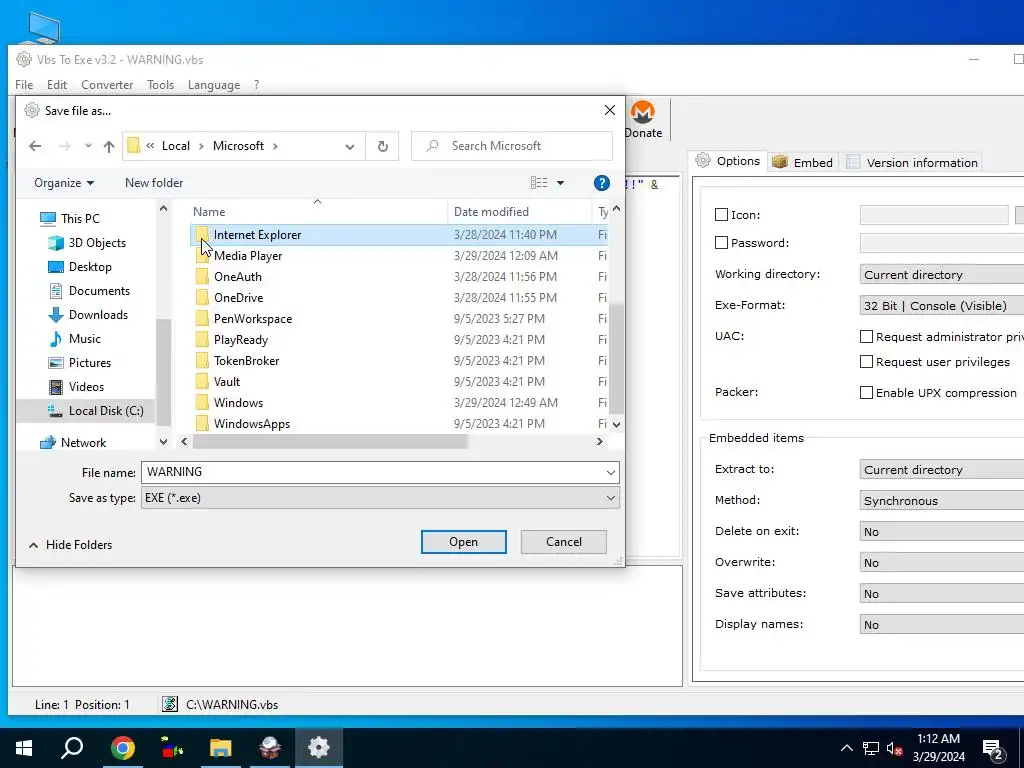
Task: Check Request user privileges
Action: pyautogui.click(x=866, y=362)
